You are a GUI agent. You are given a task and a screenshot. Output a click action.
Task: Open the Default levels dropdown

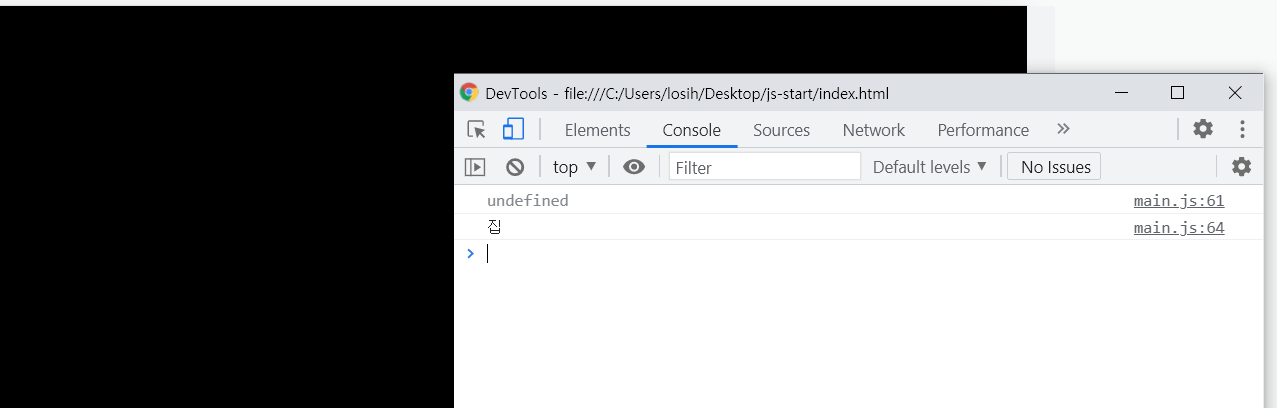point(930,167)
